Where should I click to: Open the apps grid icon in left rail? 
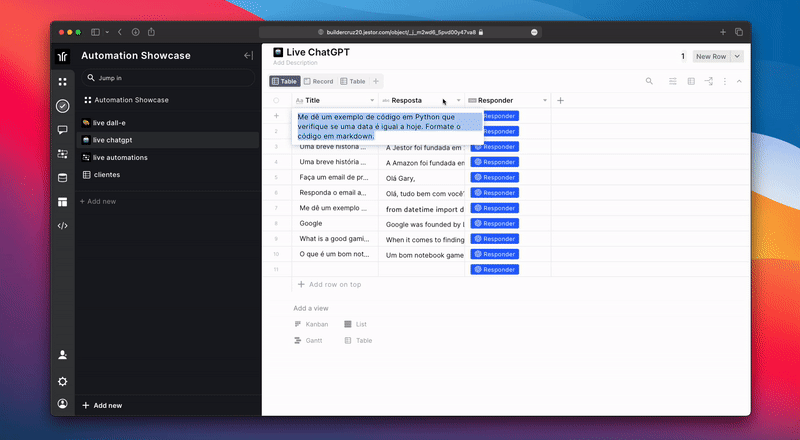pos(63,82)
